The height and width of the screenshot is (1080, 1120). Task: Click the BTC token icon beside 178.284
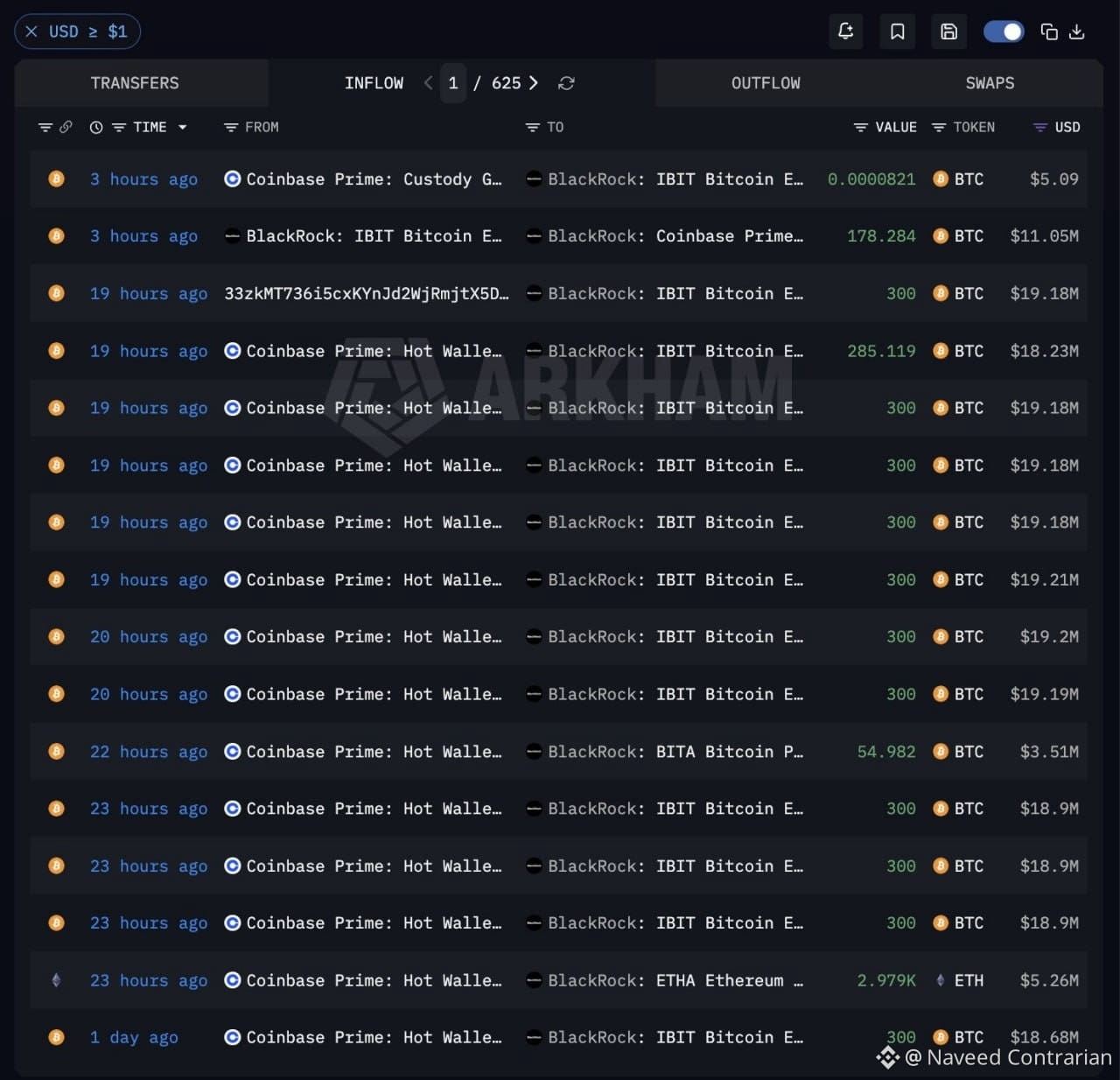coord(941,235)
